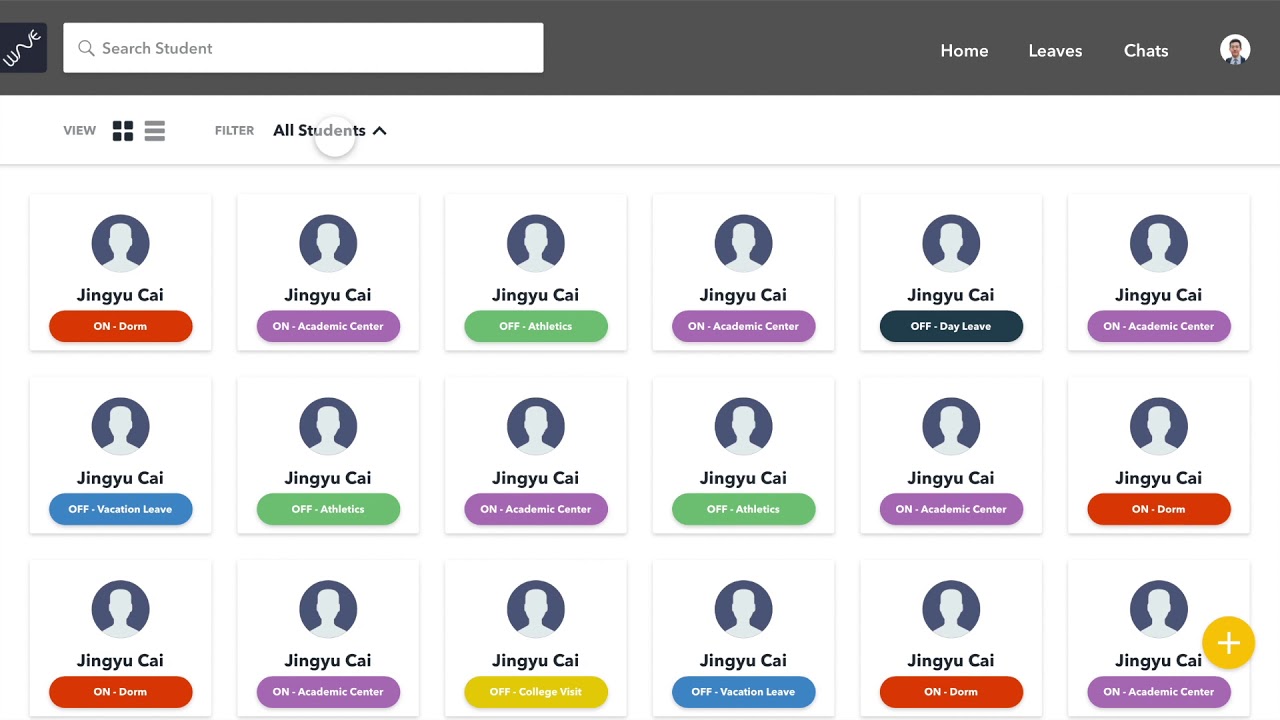The width and height of the screenshot is (1280, 720).
Task: Go to the Leaves section
Action: pyautogui.click(x=1055, y=51)
